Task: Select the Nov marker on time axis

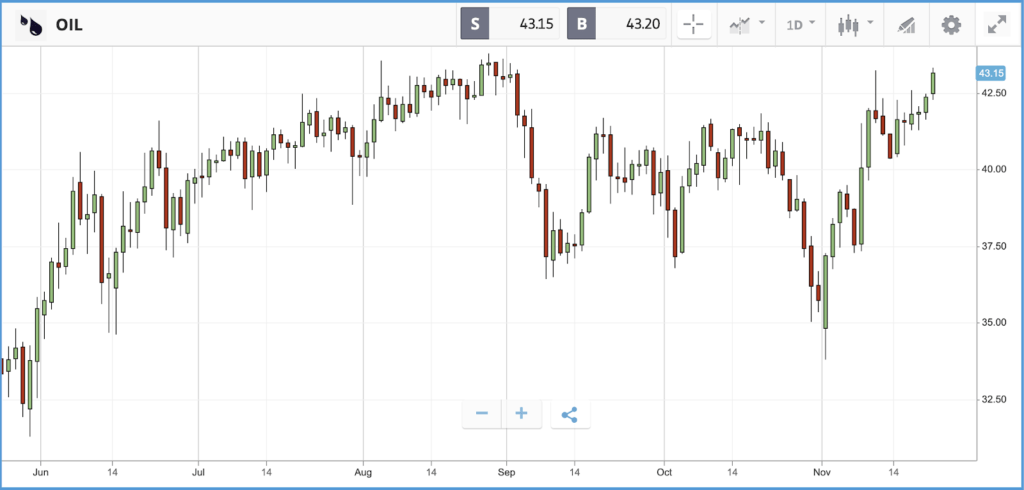Action: point(822,472)
